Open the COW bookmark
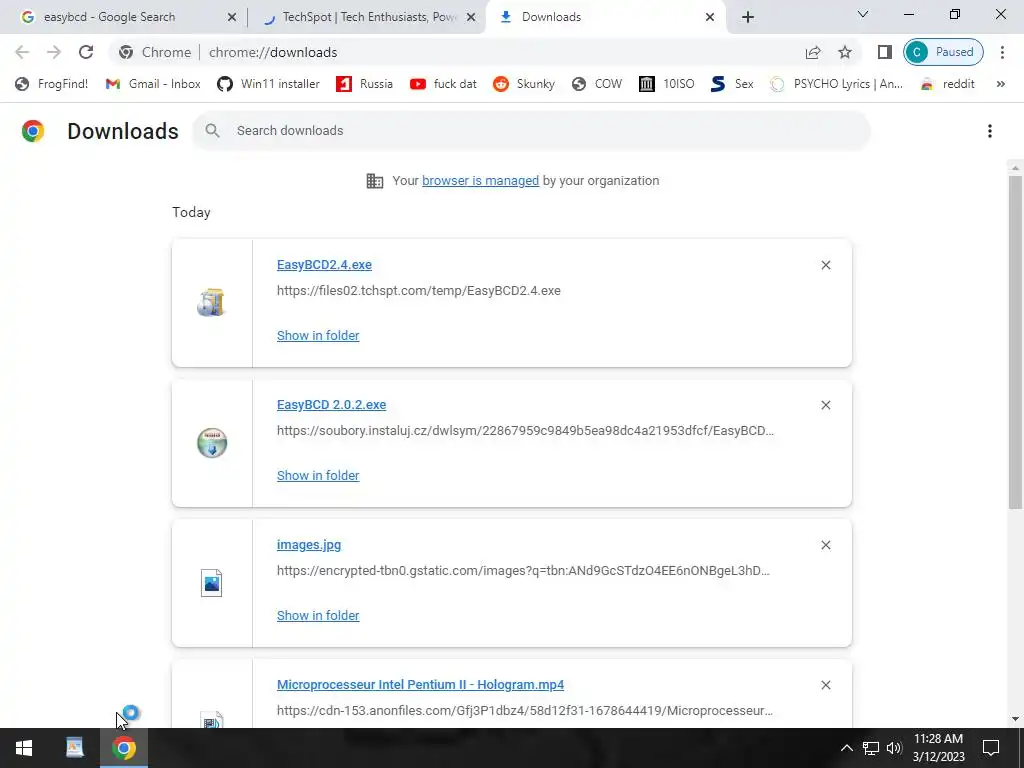Screen dimensions: 1024x768 pyautogui.click(x=597, y=84)
